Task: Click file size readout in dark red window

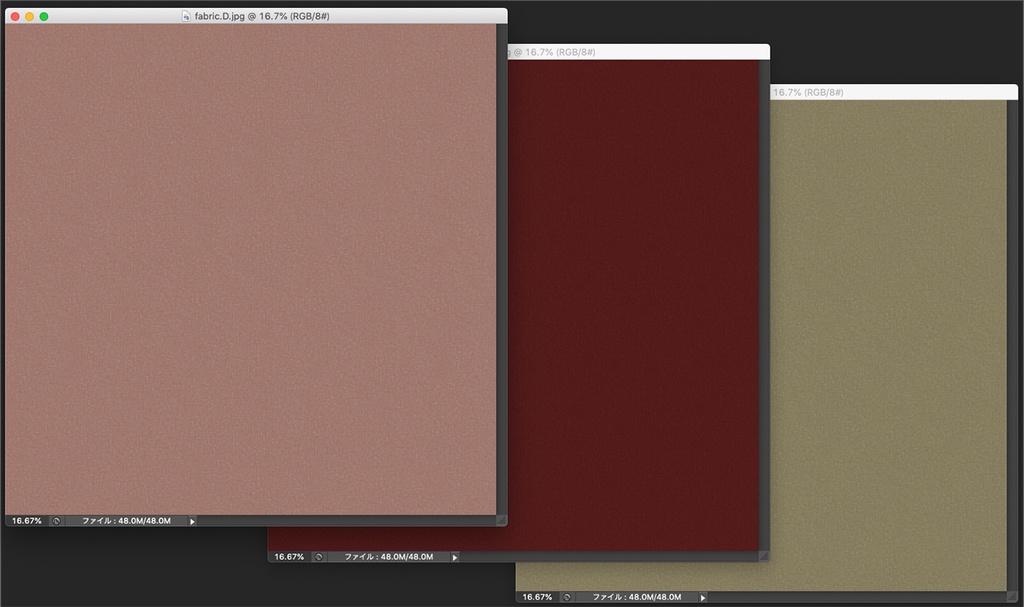Action: pos(389,557)
